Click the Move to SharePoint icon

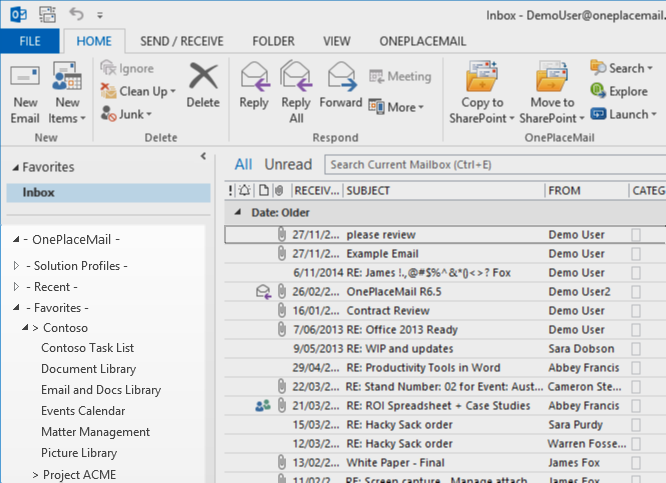point(552,77)
